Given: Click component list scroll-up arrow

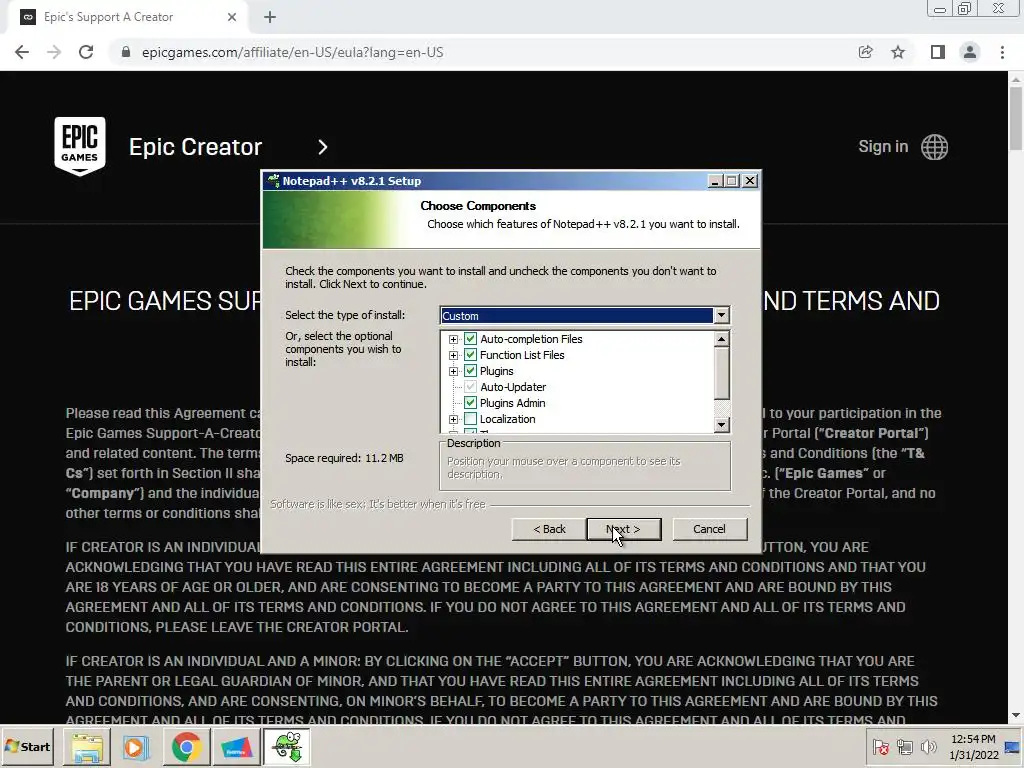Looking at the screenshot, I should (721, 339).
